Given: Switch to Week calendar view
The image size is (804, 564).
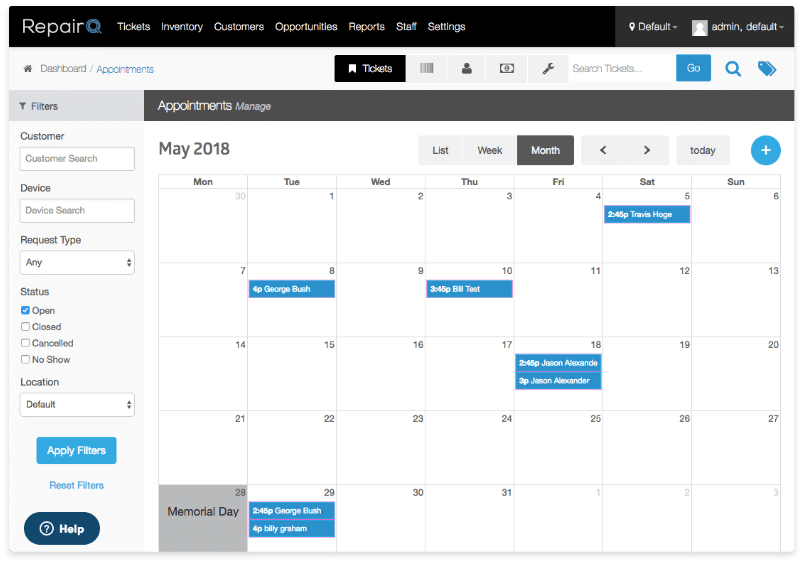Looking at the screenshot, I should tap(490, 150).
